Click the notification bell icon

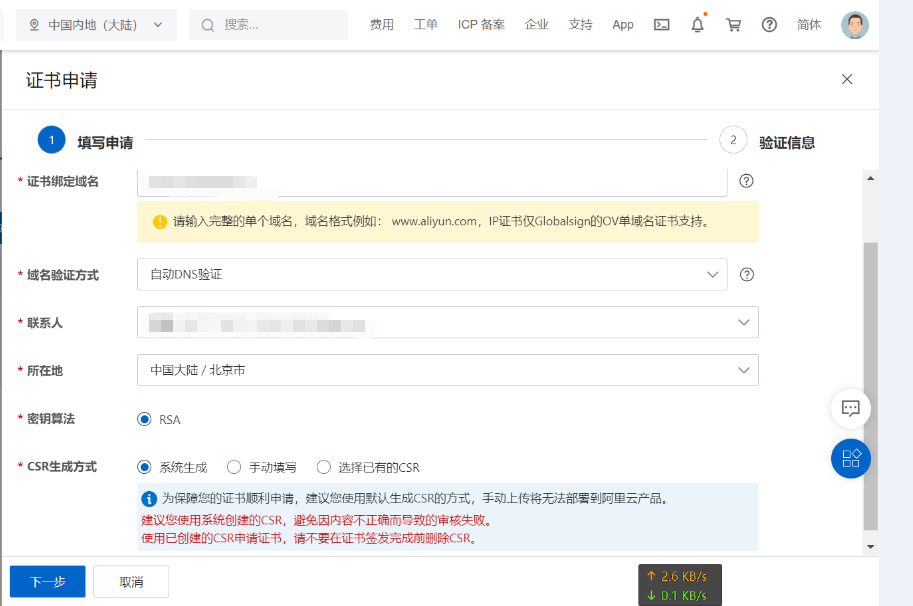pos(697,25)
